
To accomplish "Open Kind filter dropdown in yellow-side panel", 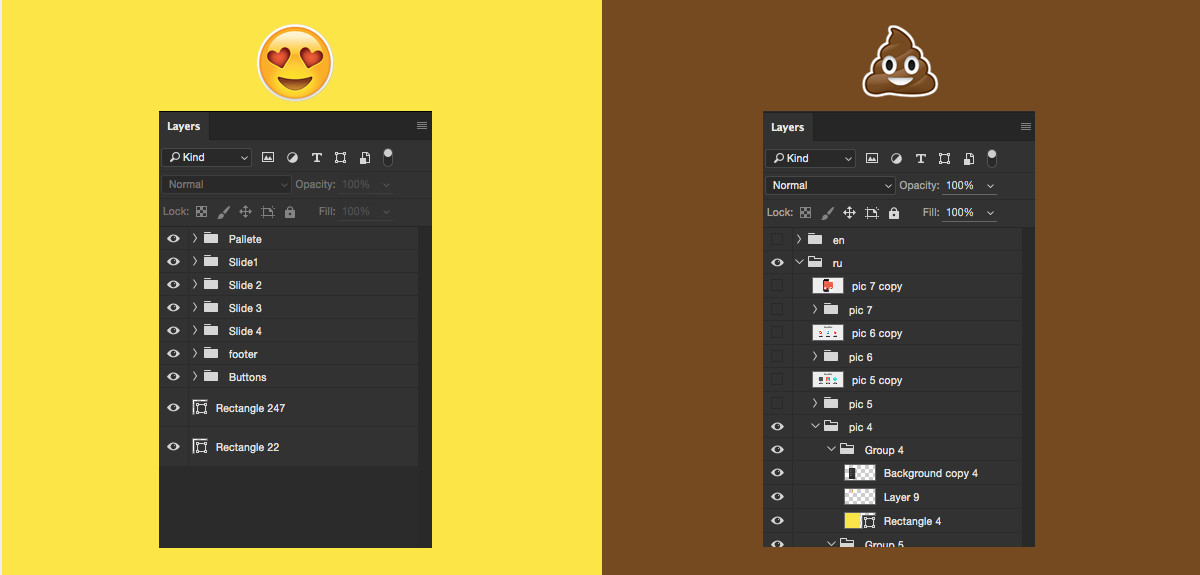I will (x=207, y=158).
